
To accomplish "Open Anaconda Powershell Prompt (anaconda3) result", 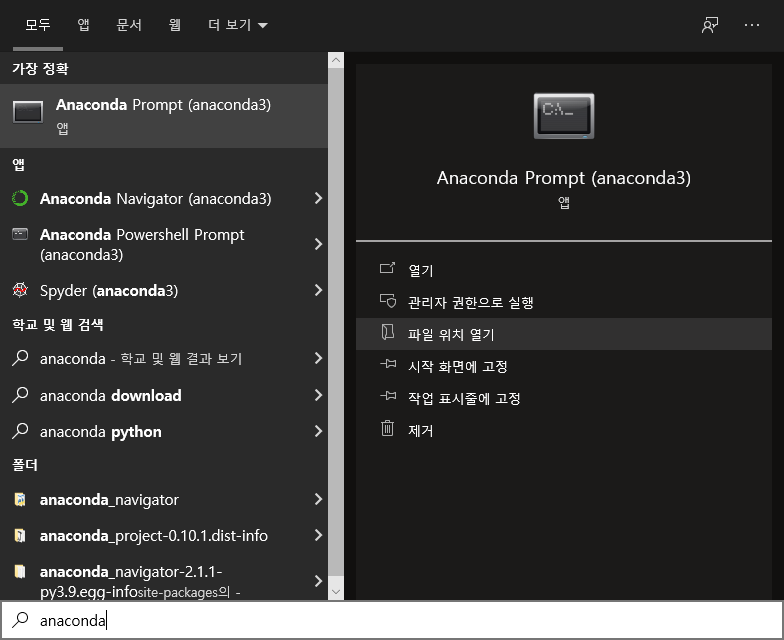I will 164,244.
